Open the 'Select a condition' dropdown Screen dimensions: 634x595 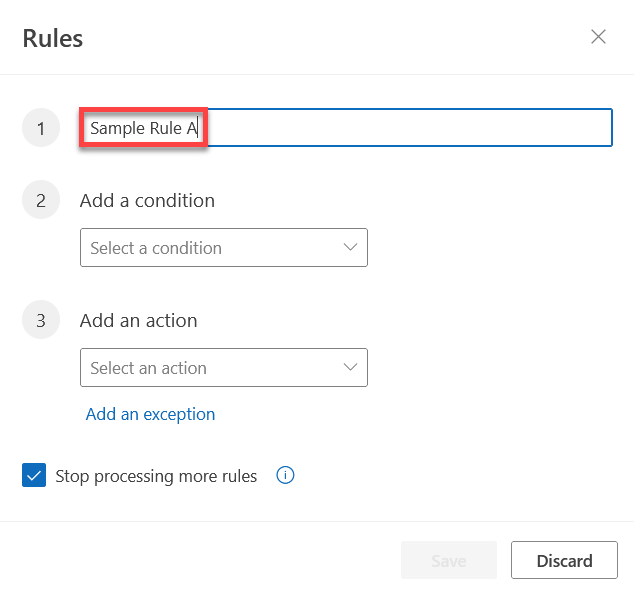pyautogui.click(x=224, y=247)
